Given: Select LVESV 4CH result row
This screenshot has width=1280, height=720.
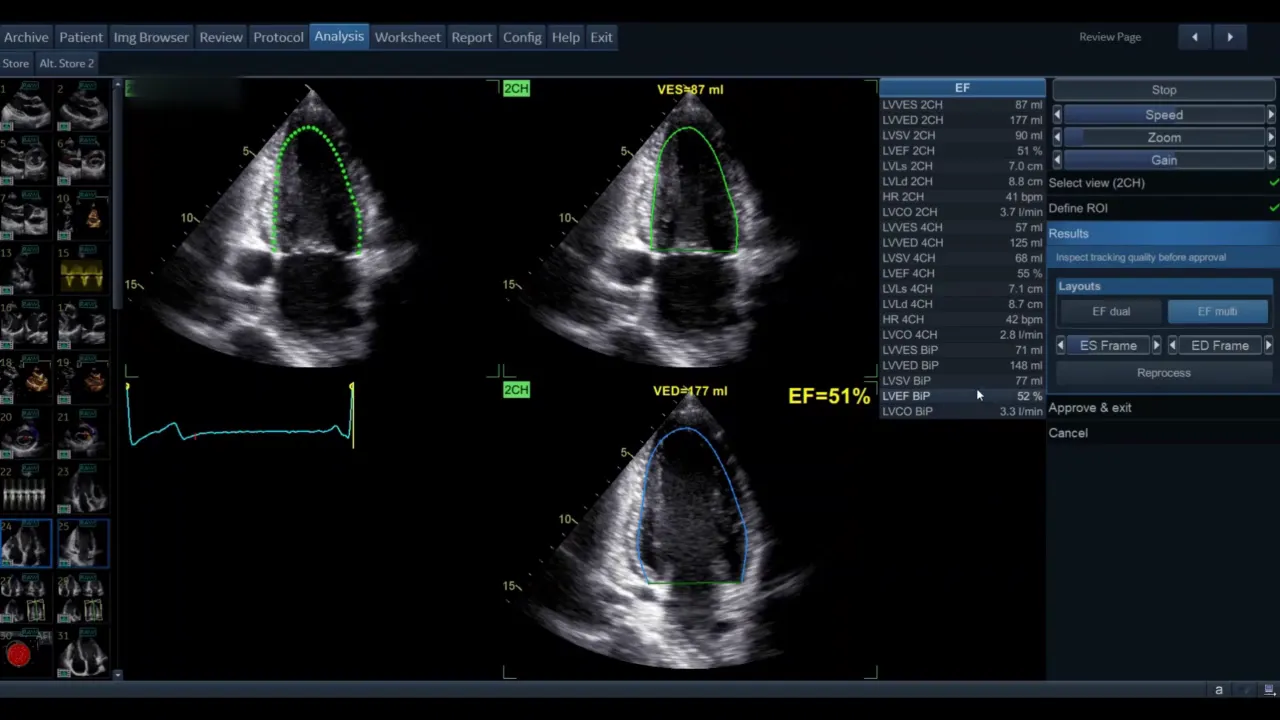Looking at the screenshot, I should (962, 228).
